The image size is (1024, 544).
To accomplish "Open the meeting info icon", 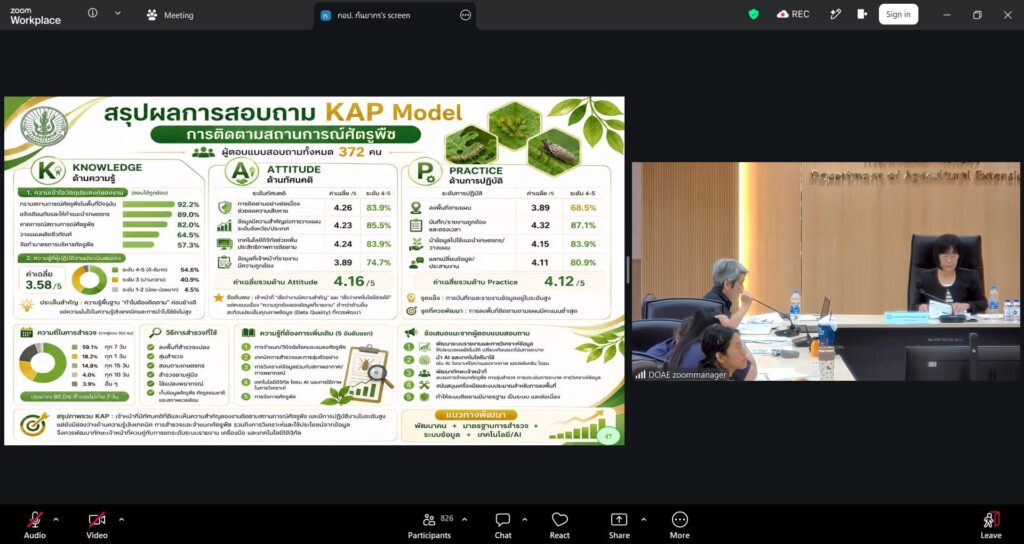I will pos(93,13).
